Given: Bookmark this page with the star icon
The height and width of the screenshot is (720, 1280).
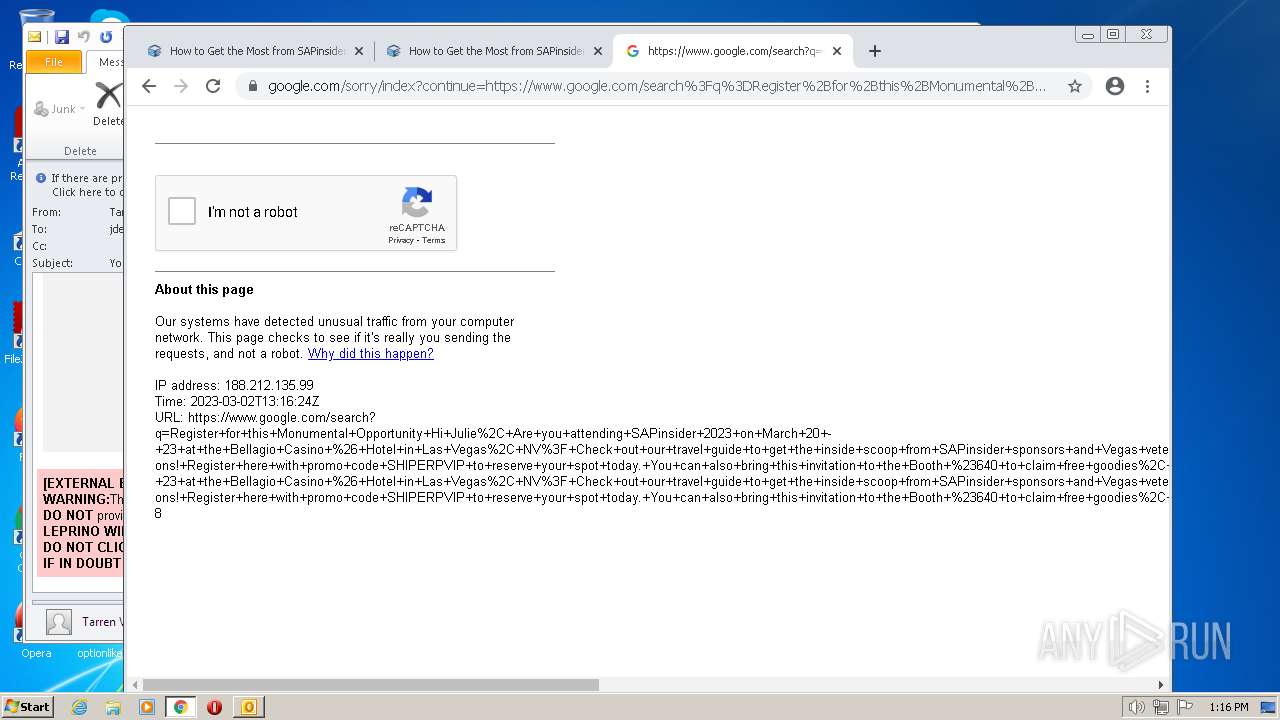Looking at the screenshot, I should click(x=1075, y=86).
